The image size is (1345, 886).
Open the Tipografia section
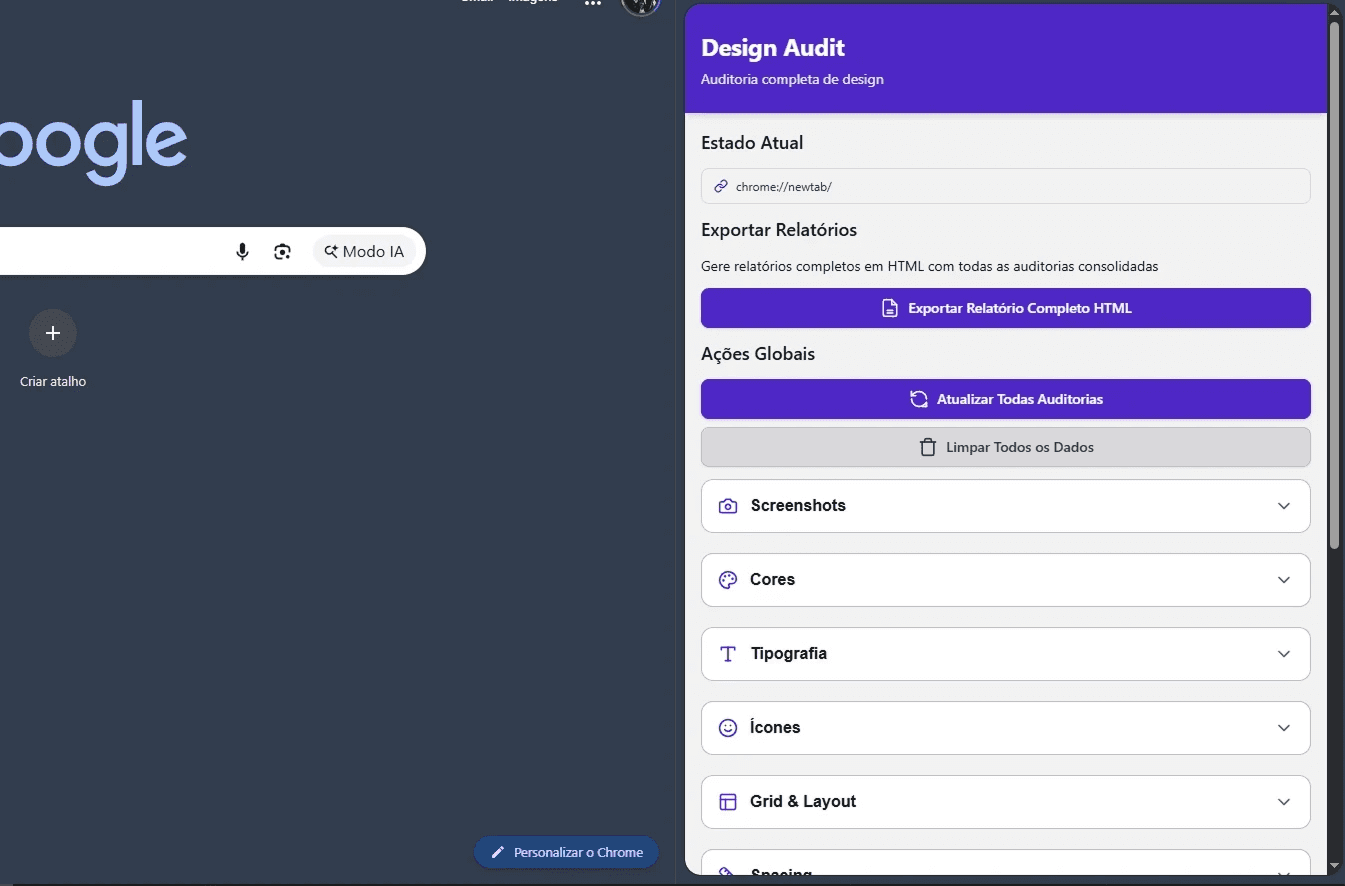click(1284, 654)
